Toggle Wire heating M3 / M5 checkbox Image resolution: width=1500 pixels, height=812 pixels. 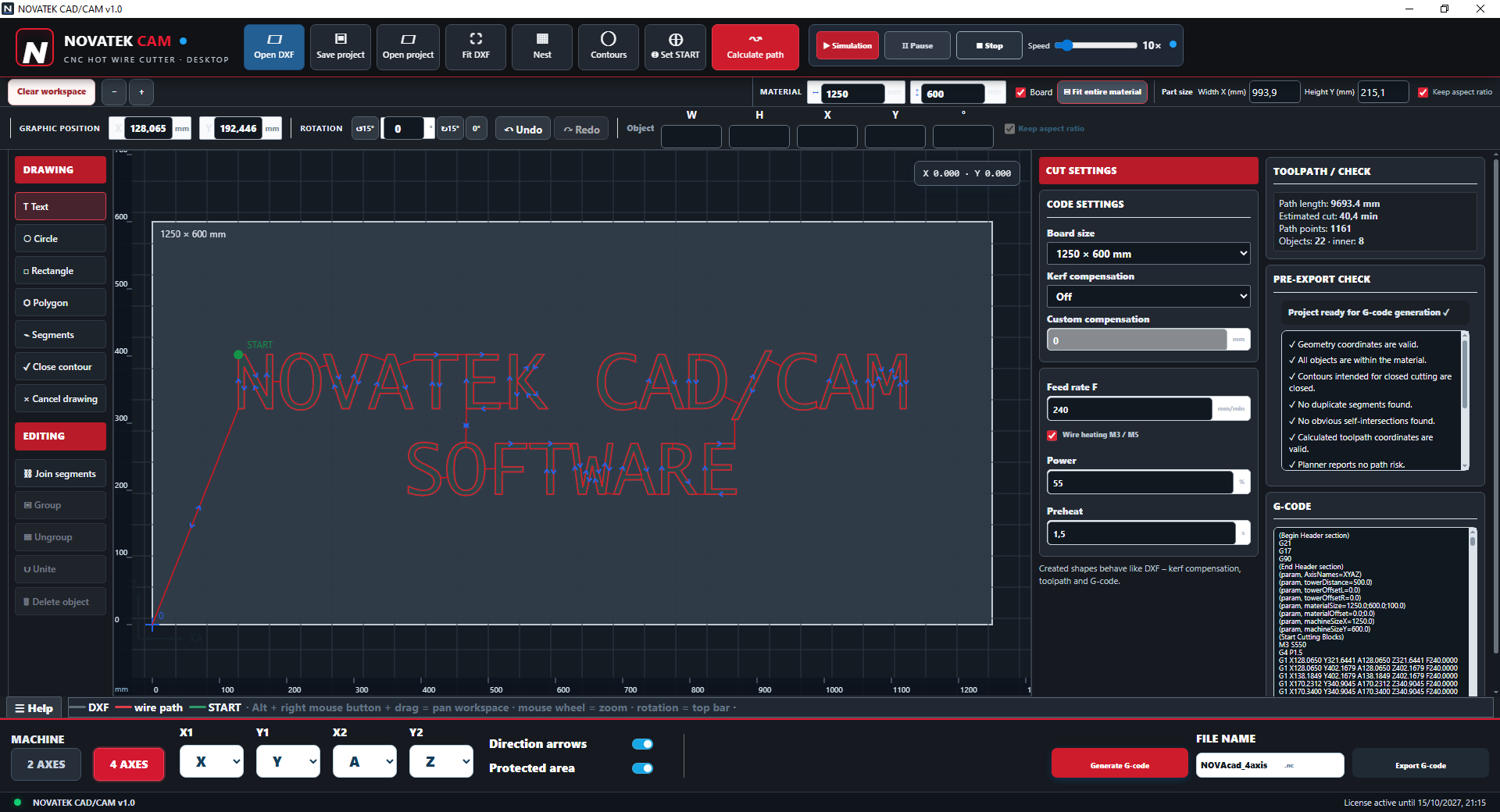1052,435
